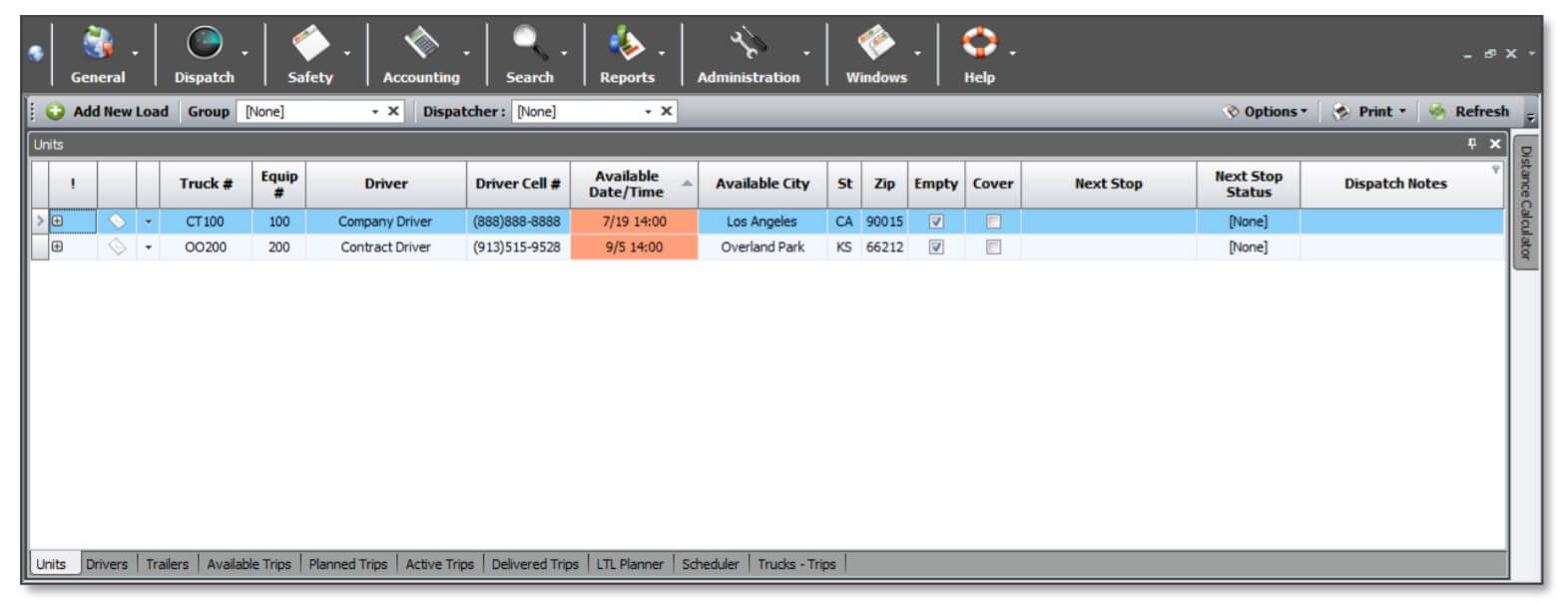Open the Help lifebuoy icon
Screen dimensions: 1568x604
(979, 44)
